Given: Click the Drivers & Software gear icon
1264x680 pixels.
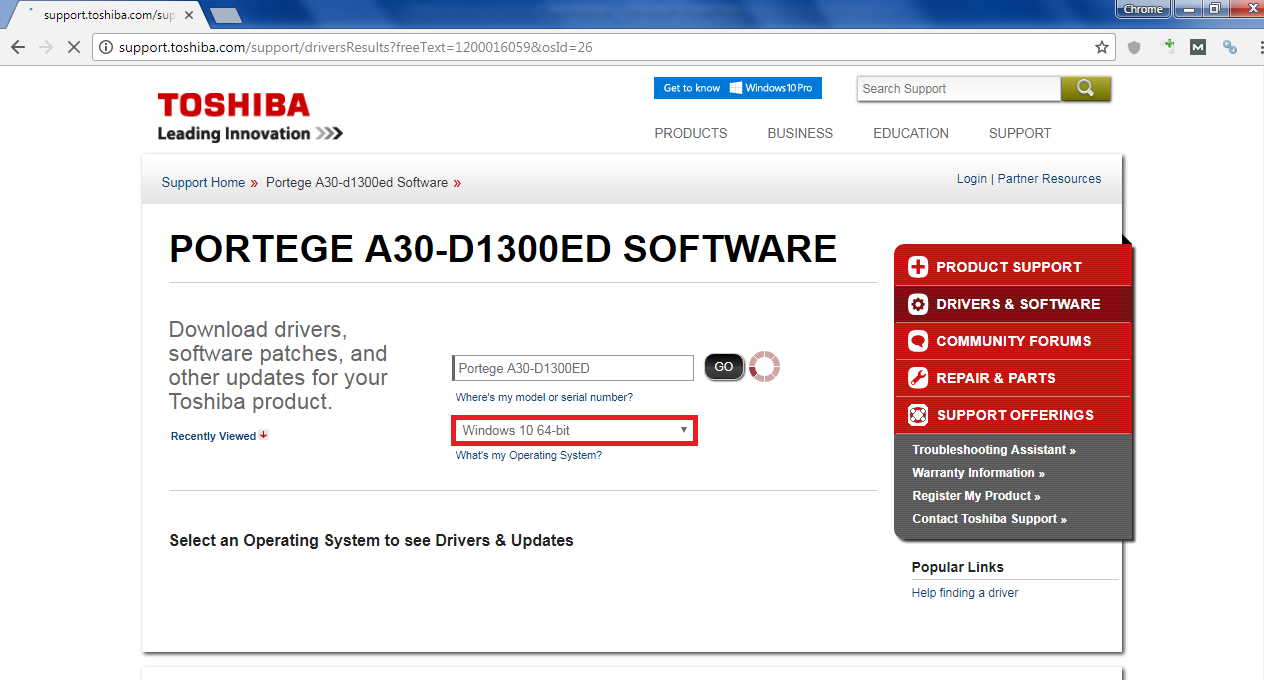Looking at the screenshot, I should (918, 304).
